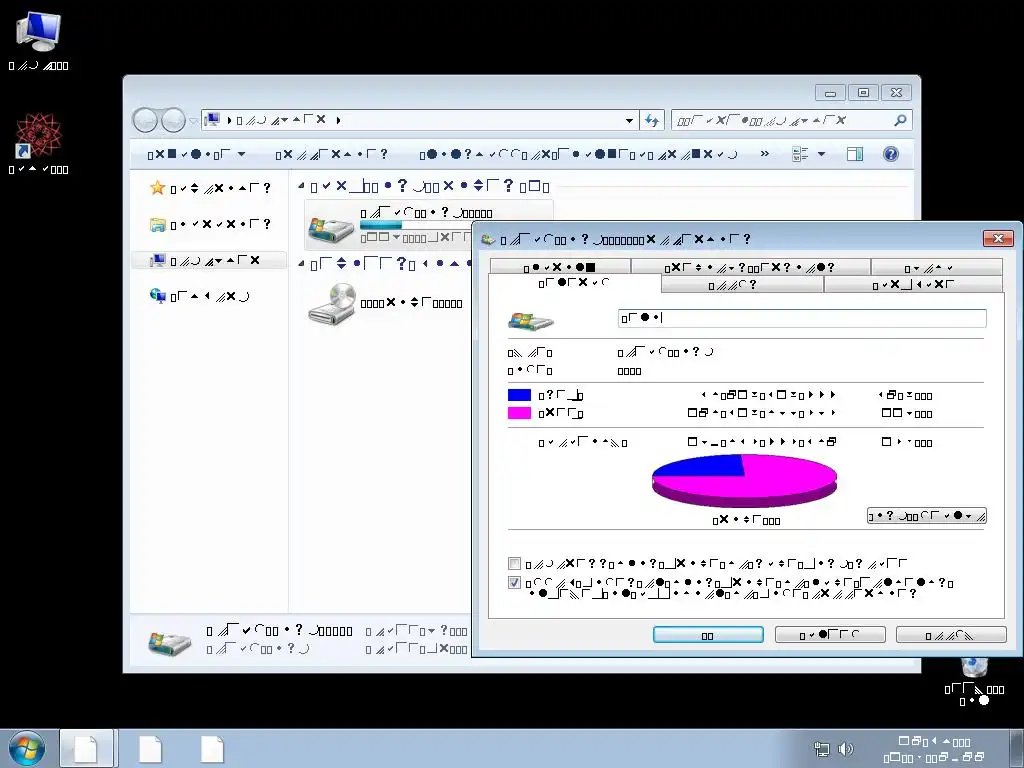Click the Back arrow in the Explorer window

tap(145, 120)
